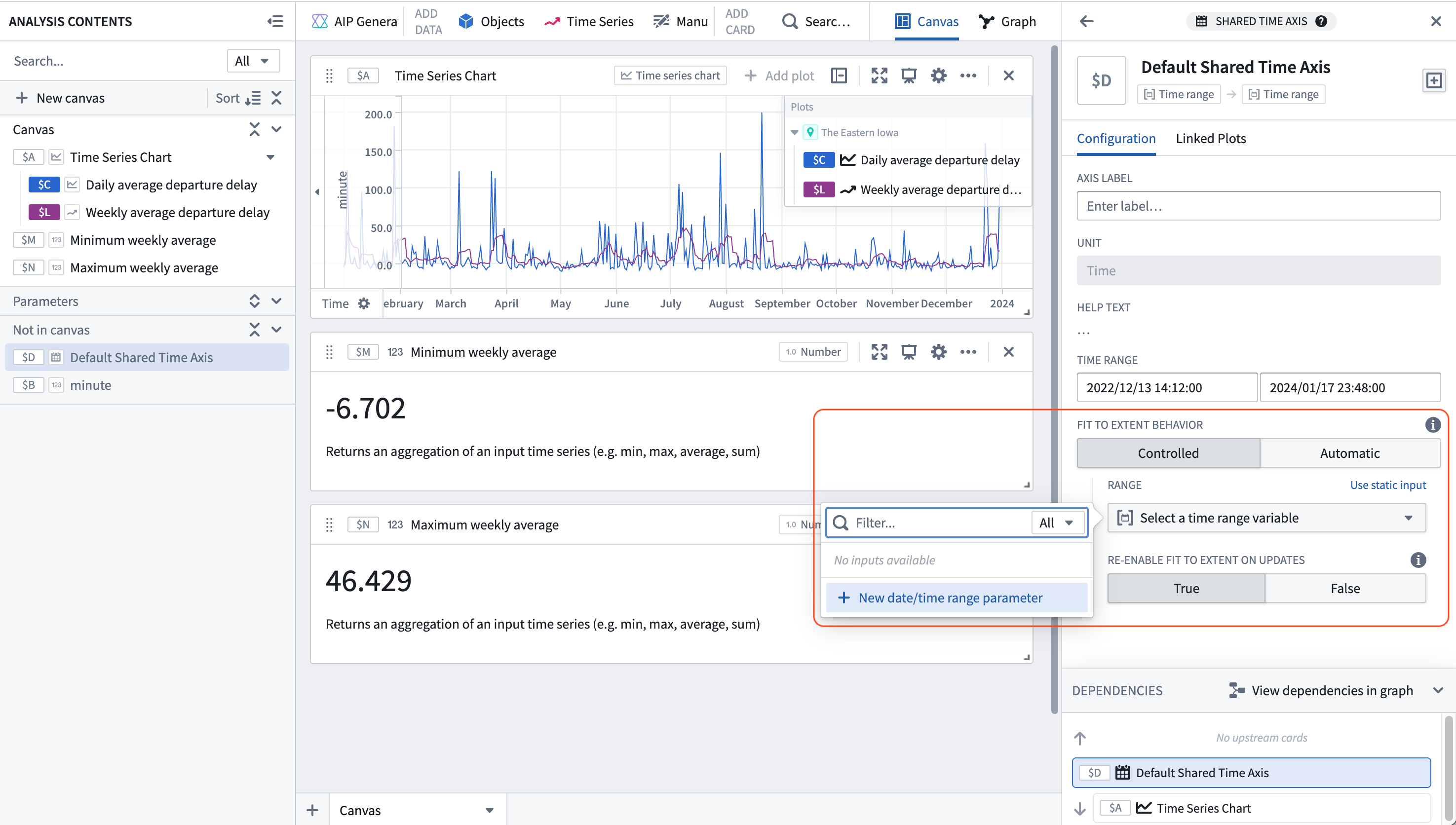Image resolution: width=1456 pixels, height=825 pixels.
Task: Open more options ellipsis on Minimum weekly average
Action: click(967, 352)
